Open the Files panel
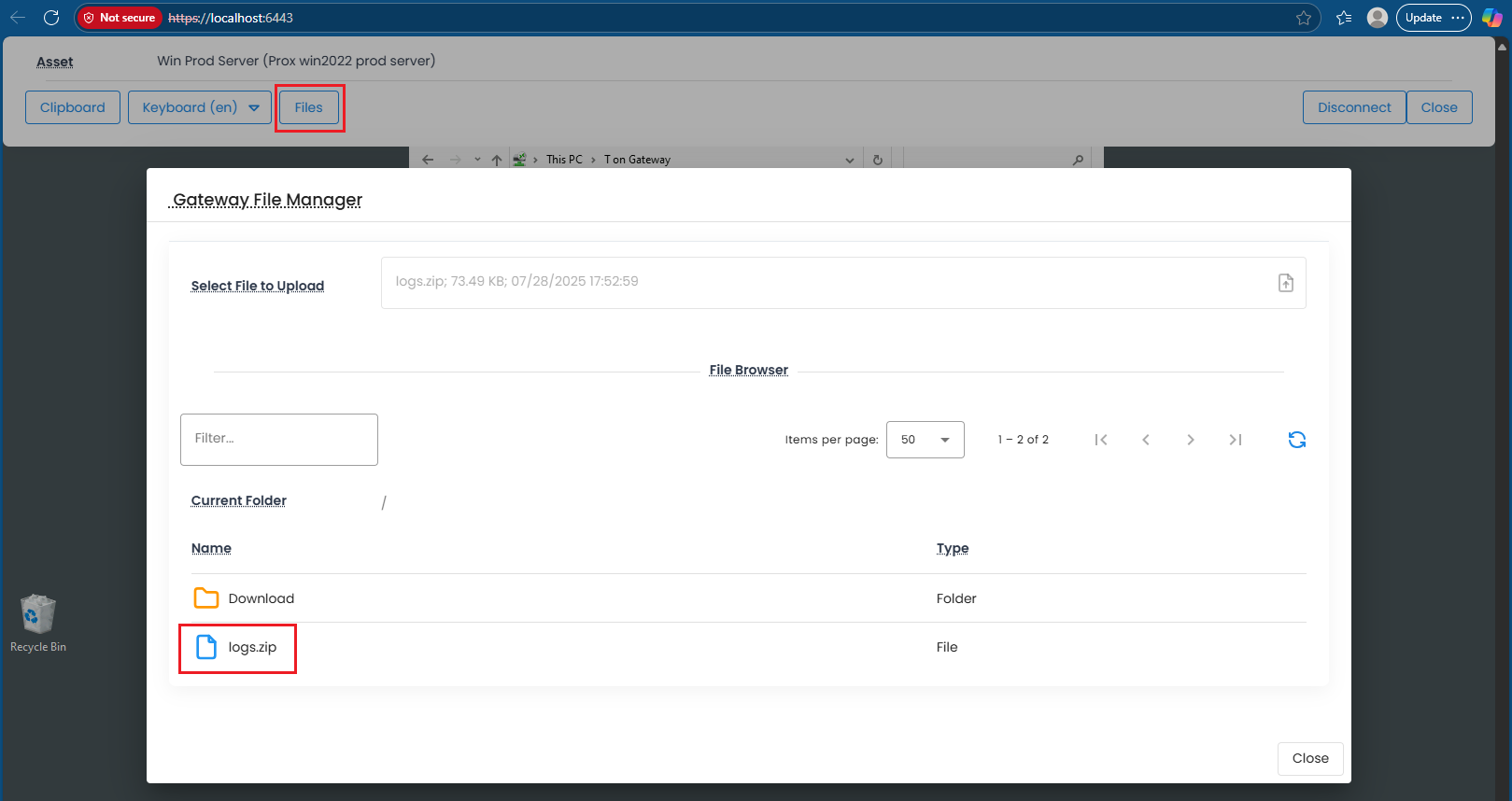 click(x=308, y=107)
